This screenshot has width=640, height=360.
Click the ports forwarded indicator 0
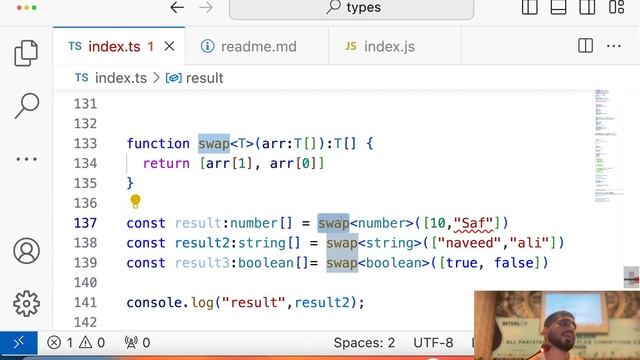click(x=137, y=342)
